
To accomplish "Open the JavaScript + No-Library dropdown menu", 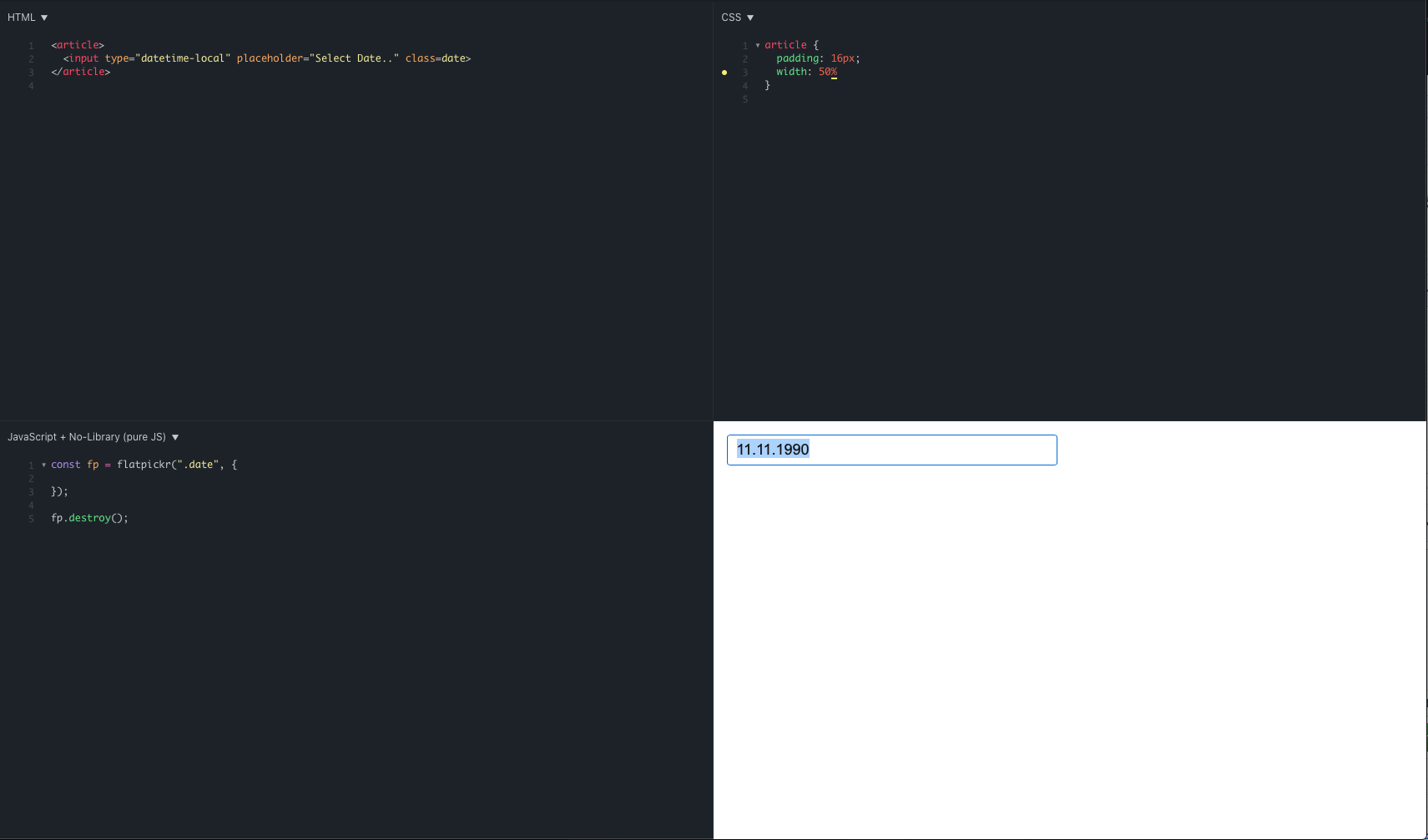I will pyautogui.click(x=175, y=436).
